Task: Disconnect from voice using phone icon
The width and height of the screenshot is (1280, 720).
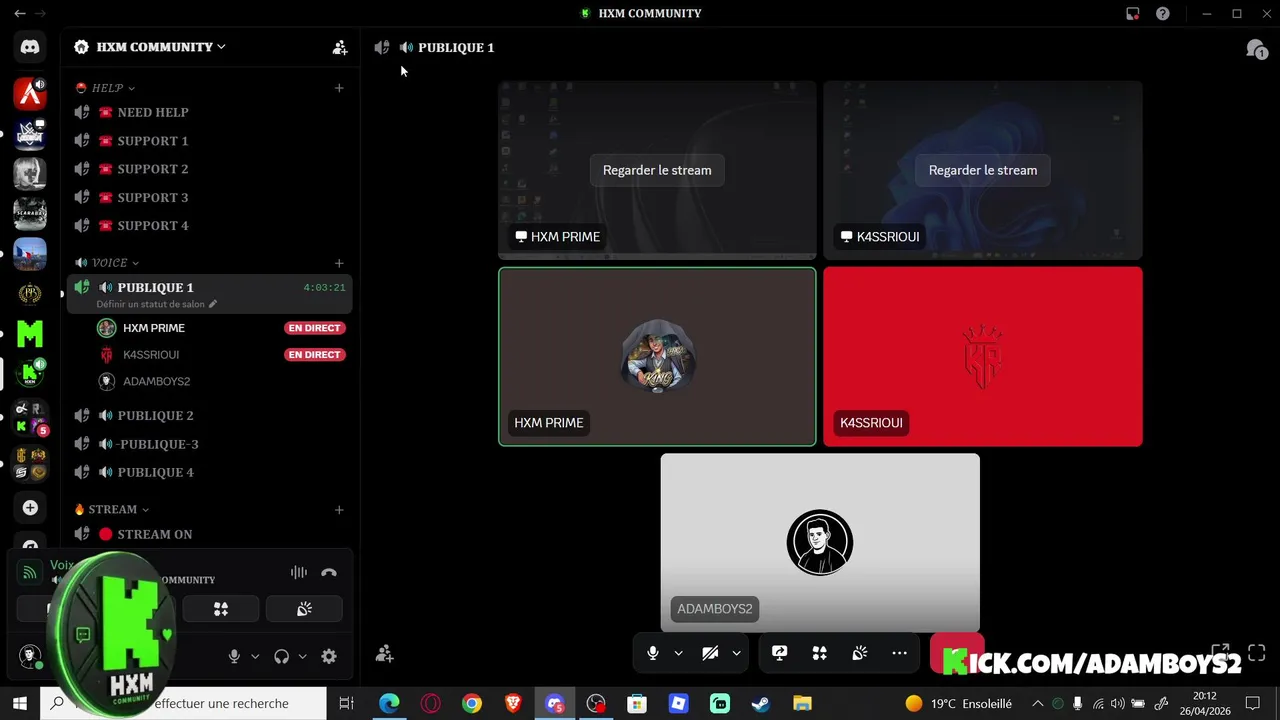Action: [329, 573]
